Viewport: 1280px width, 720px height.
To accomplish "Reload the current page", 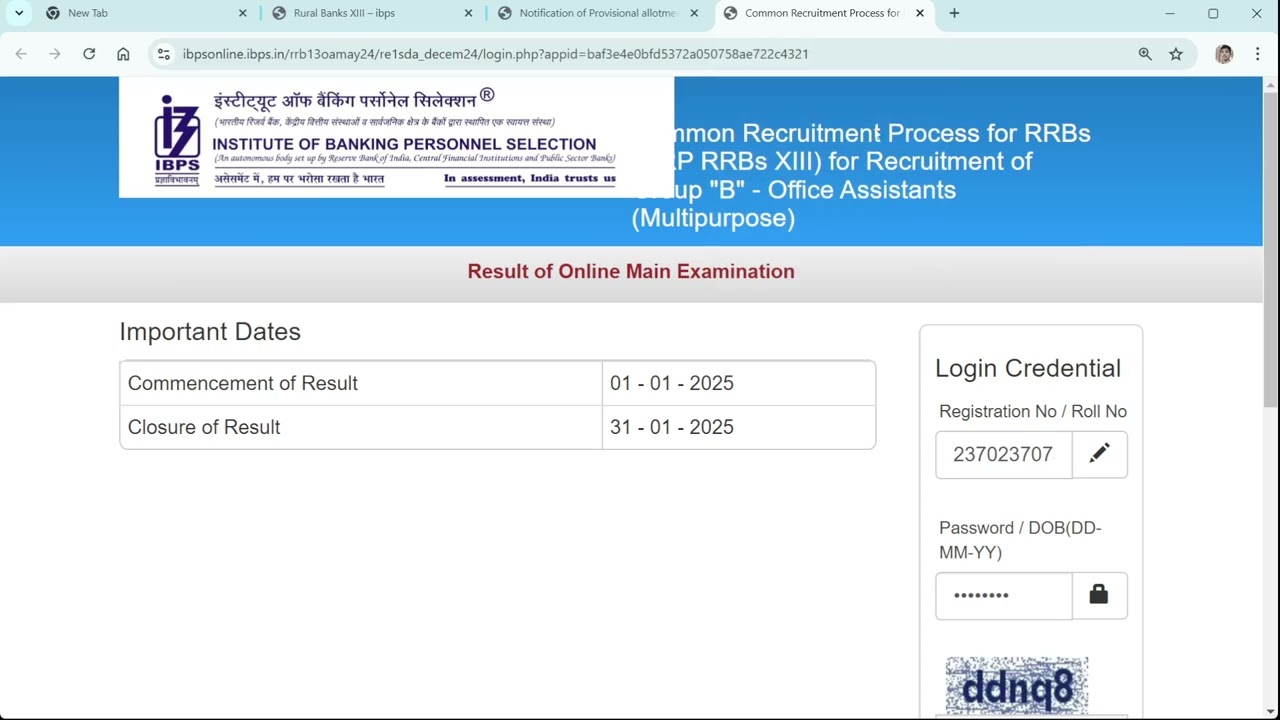I will [x=89, y=54].
